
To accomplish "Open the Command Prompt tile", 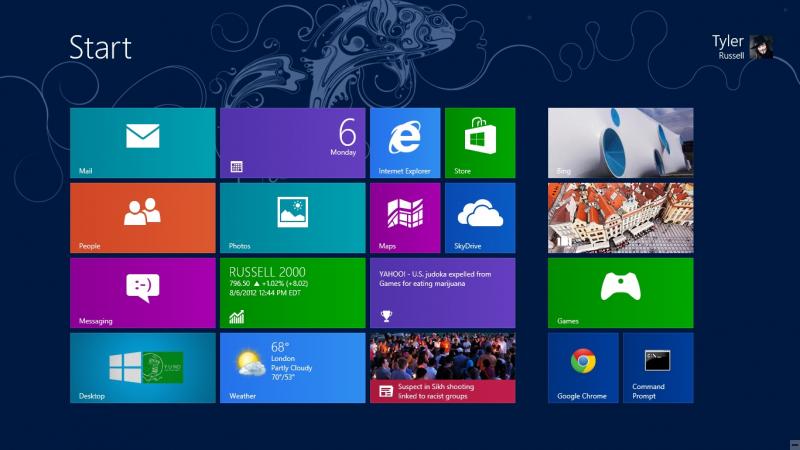I will [x=658, y=368].
